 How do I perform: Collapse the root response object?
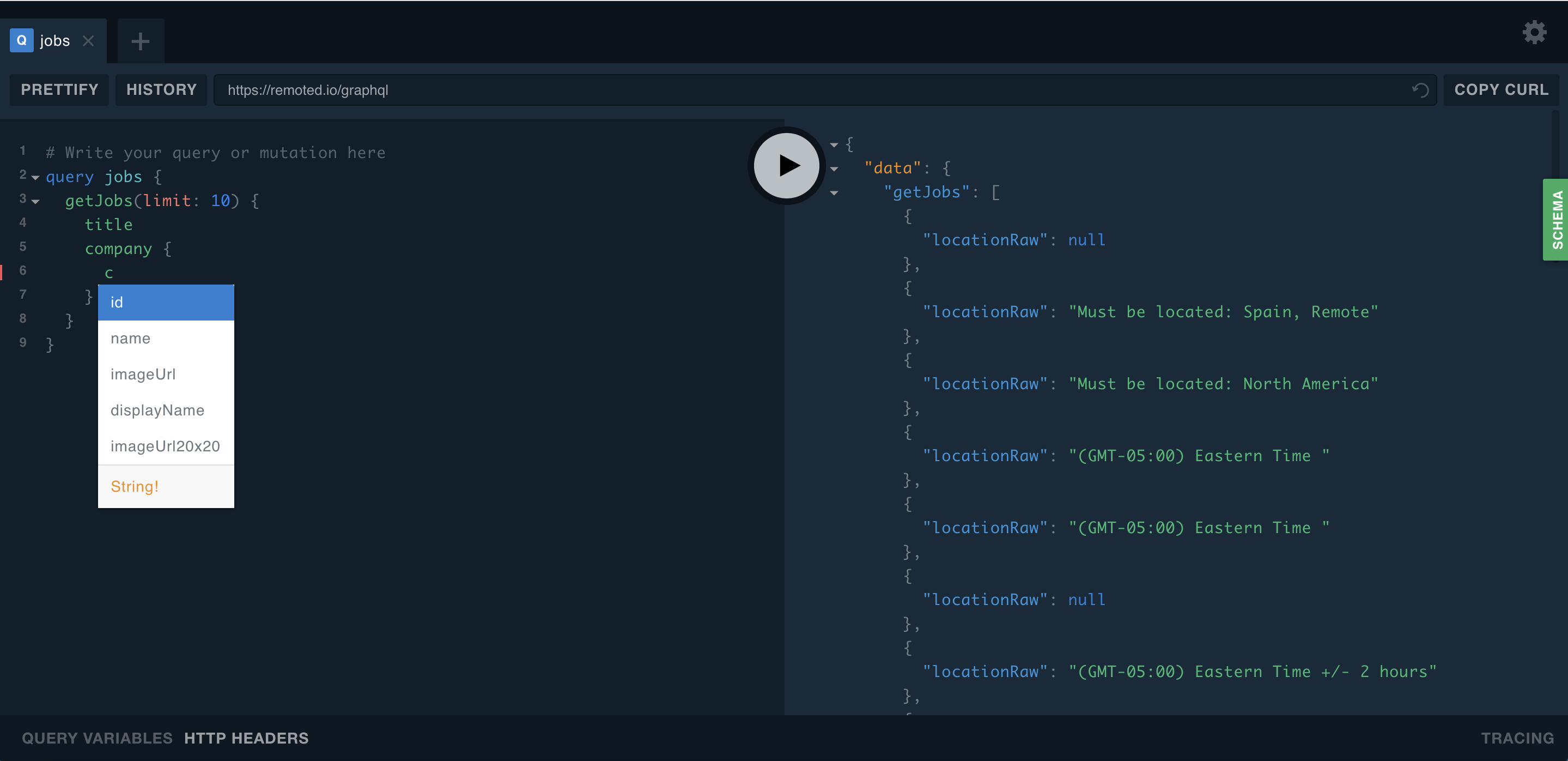click(834, 144)
